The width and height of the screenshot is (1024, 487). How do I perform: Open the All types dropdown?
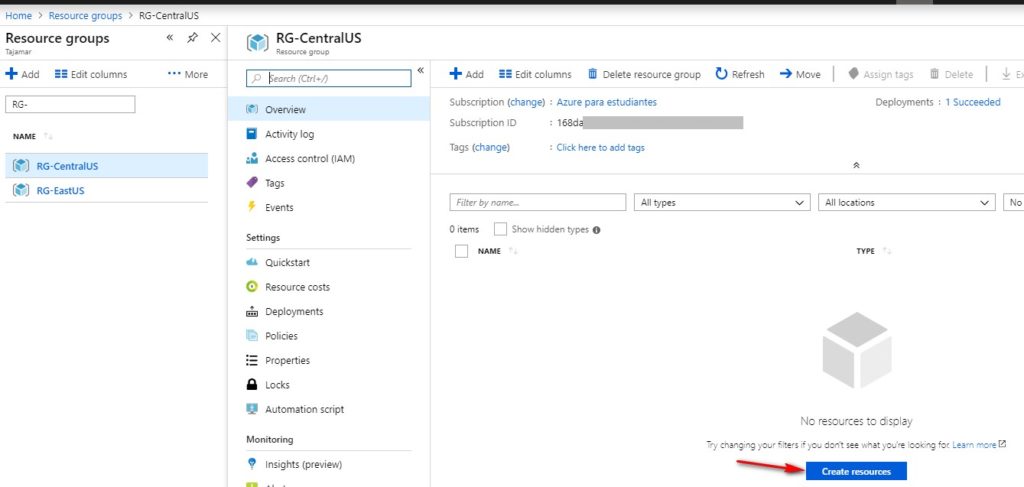(x=722, y=202)
